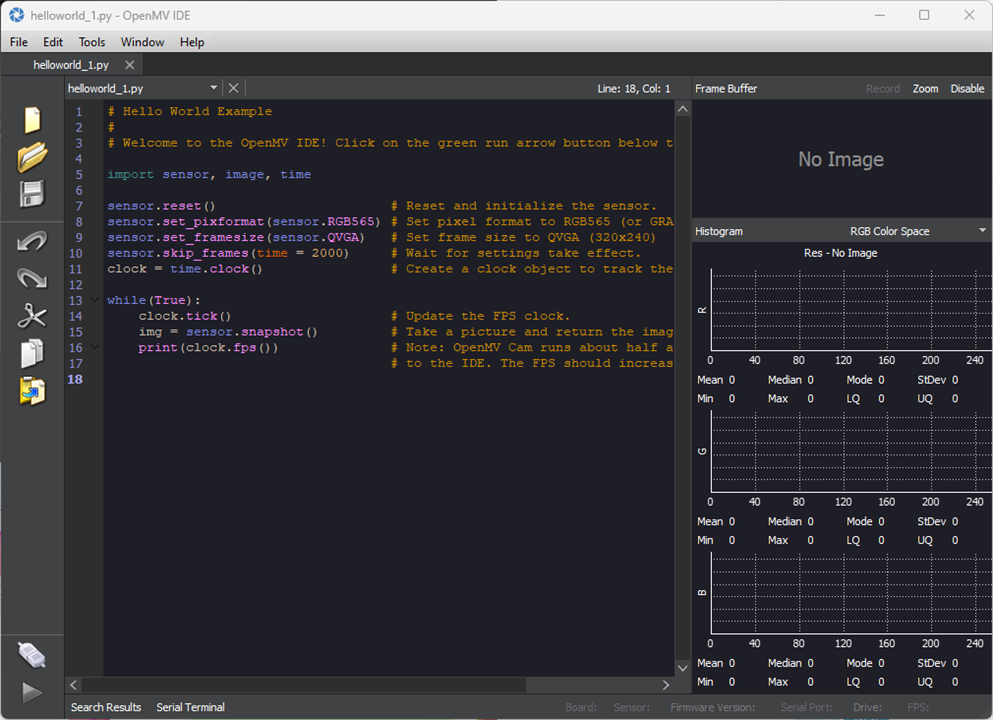Save the script with the floppy disk icon
The height and width of the screenshot is (720, 993).
(32, 194)
